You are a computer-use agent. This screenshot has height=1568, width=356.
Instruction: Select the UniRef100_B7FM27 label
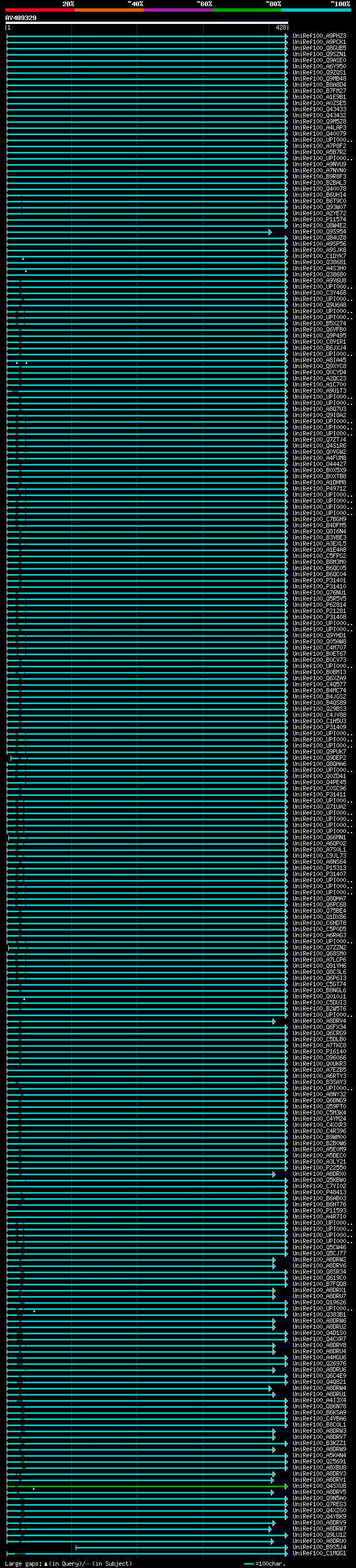pos(319,91)
